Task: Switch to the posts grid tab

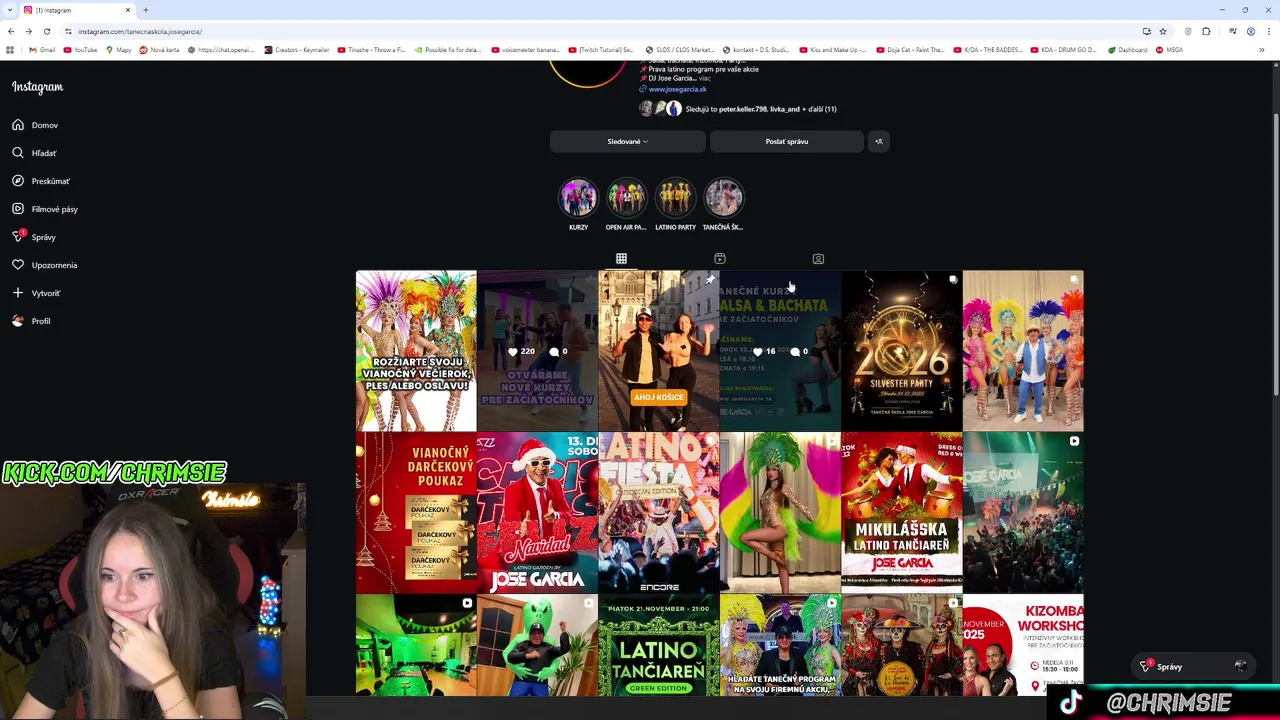Action: (x=621, y=259)
